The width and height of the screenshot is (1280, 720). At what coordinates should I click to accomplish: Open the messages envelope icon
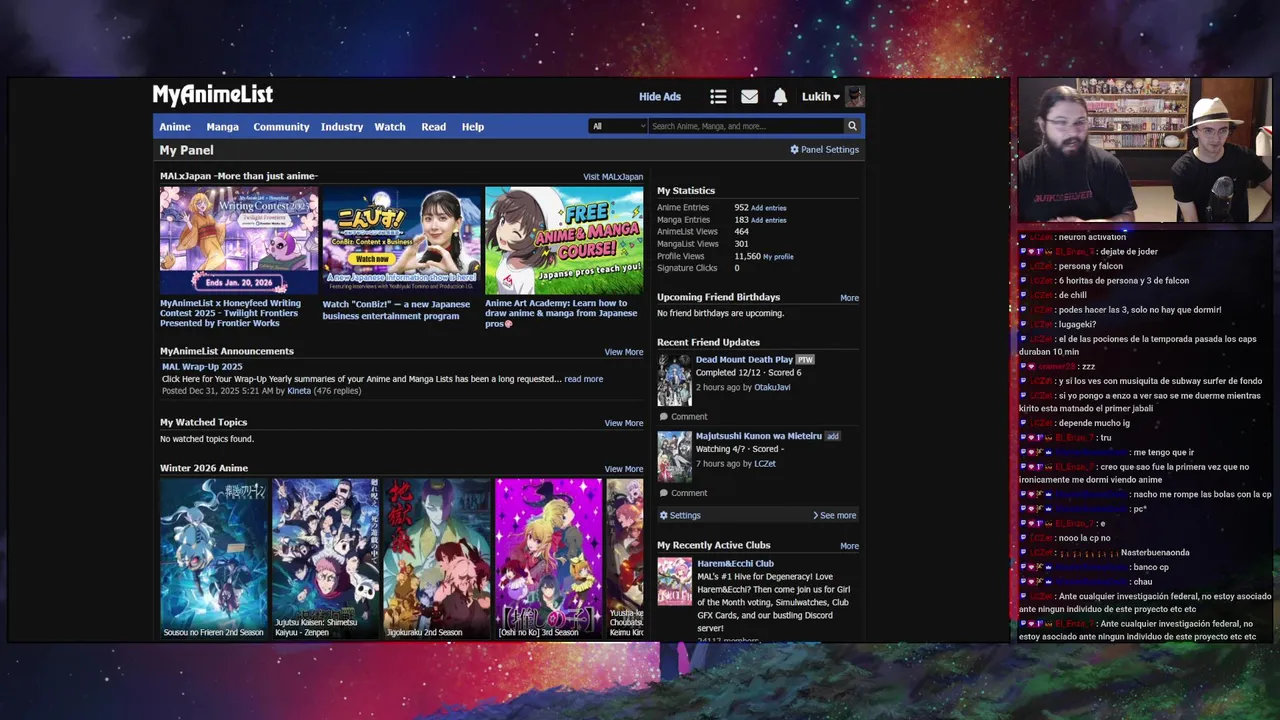[749, 97]
